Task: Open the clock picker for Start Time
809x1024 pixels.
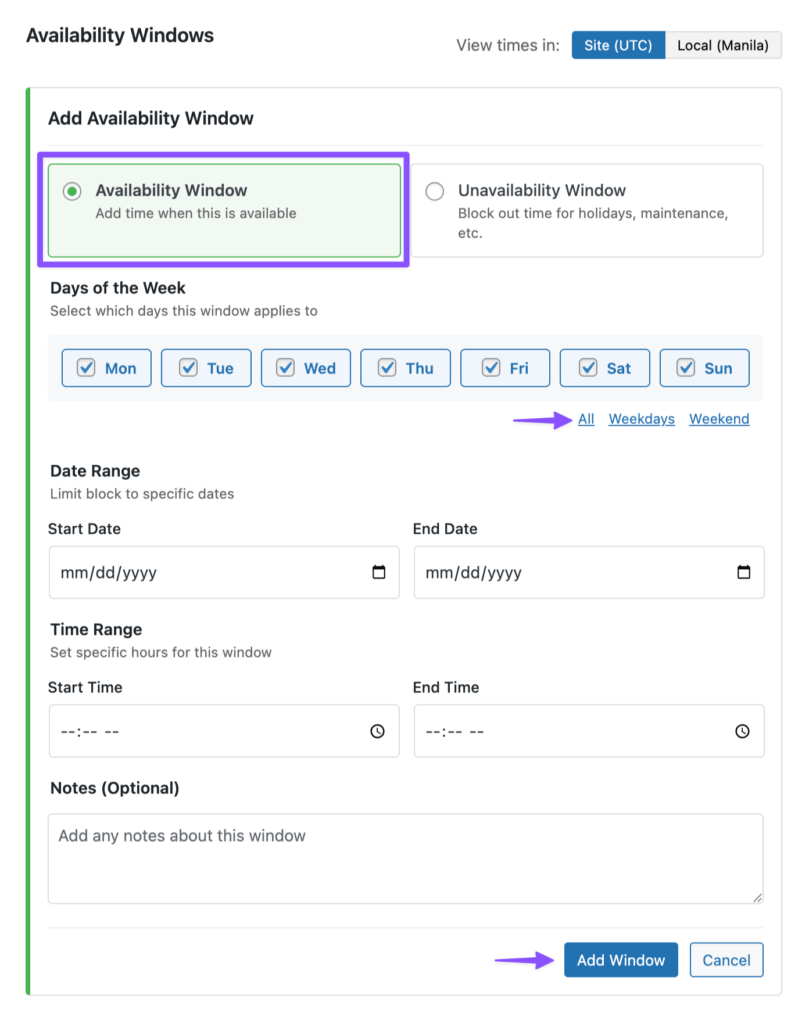Action: coord(378,731)
